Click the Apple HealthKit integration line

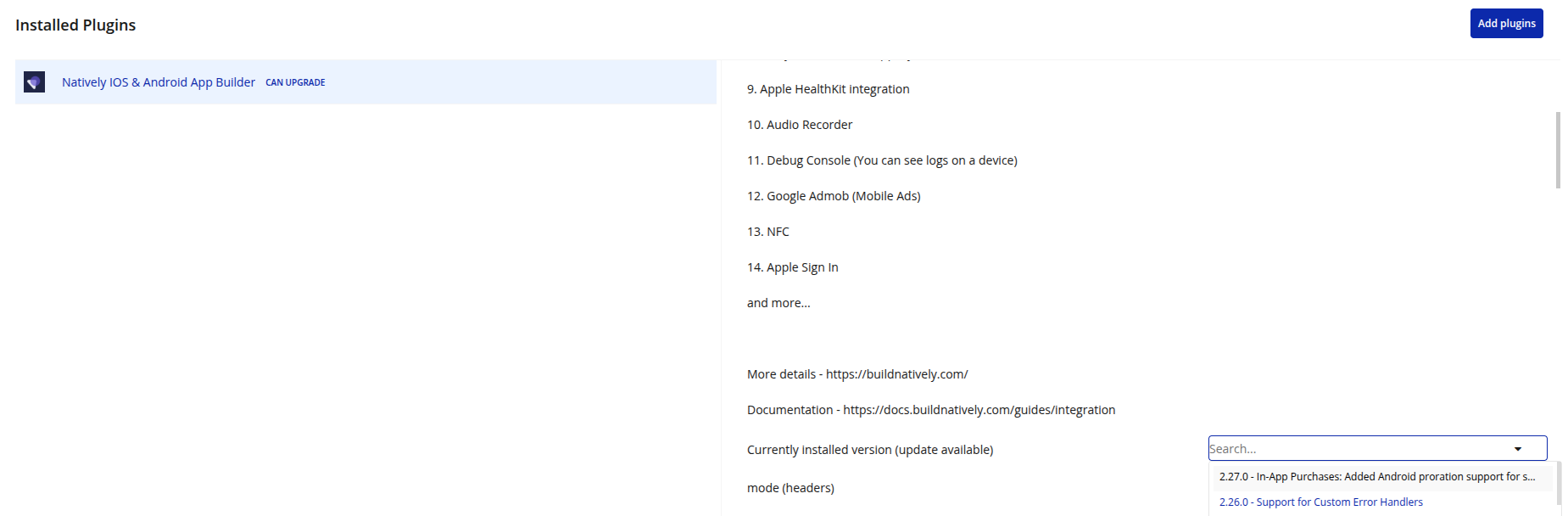coord(828,89)
